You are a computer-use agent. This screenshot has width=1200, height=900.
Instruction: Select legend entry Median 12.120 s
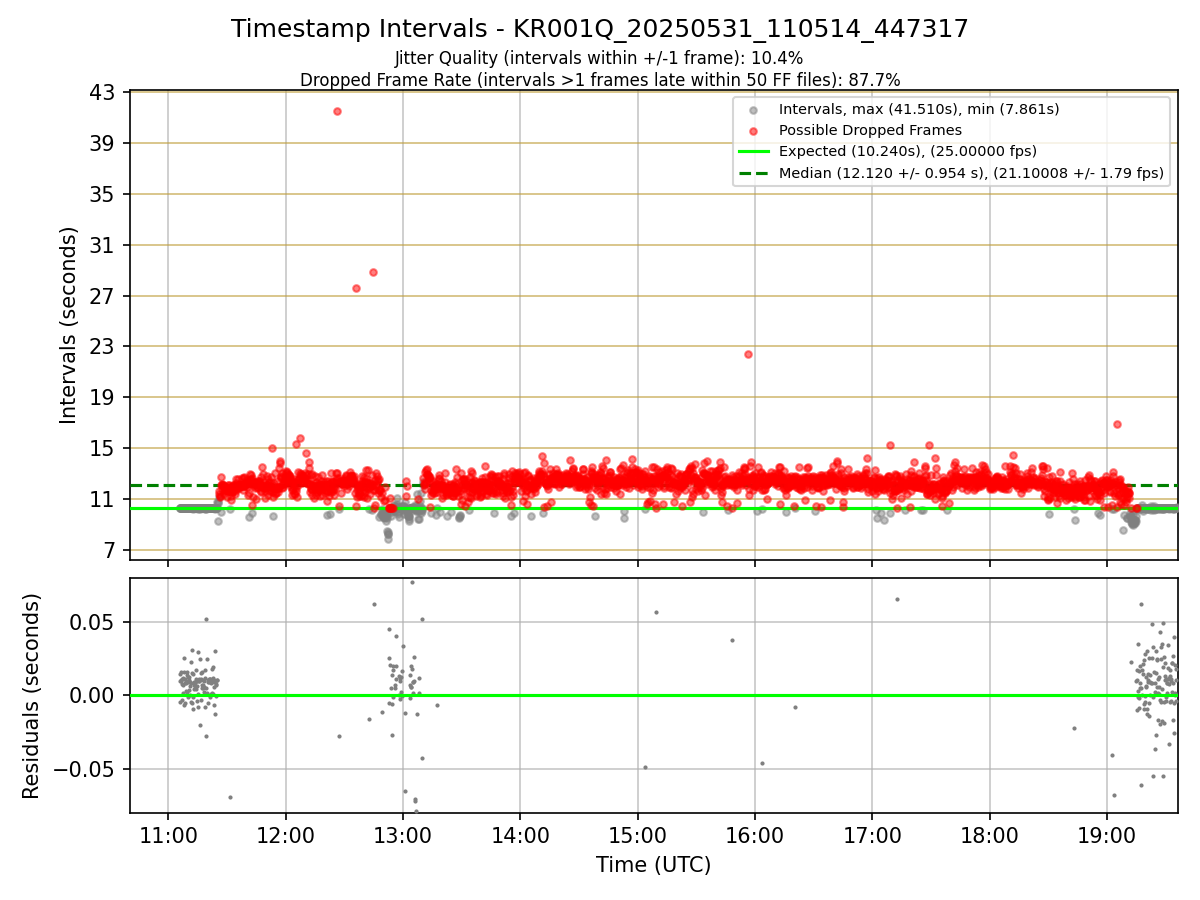(971, 173)
